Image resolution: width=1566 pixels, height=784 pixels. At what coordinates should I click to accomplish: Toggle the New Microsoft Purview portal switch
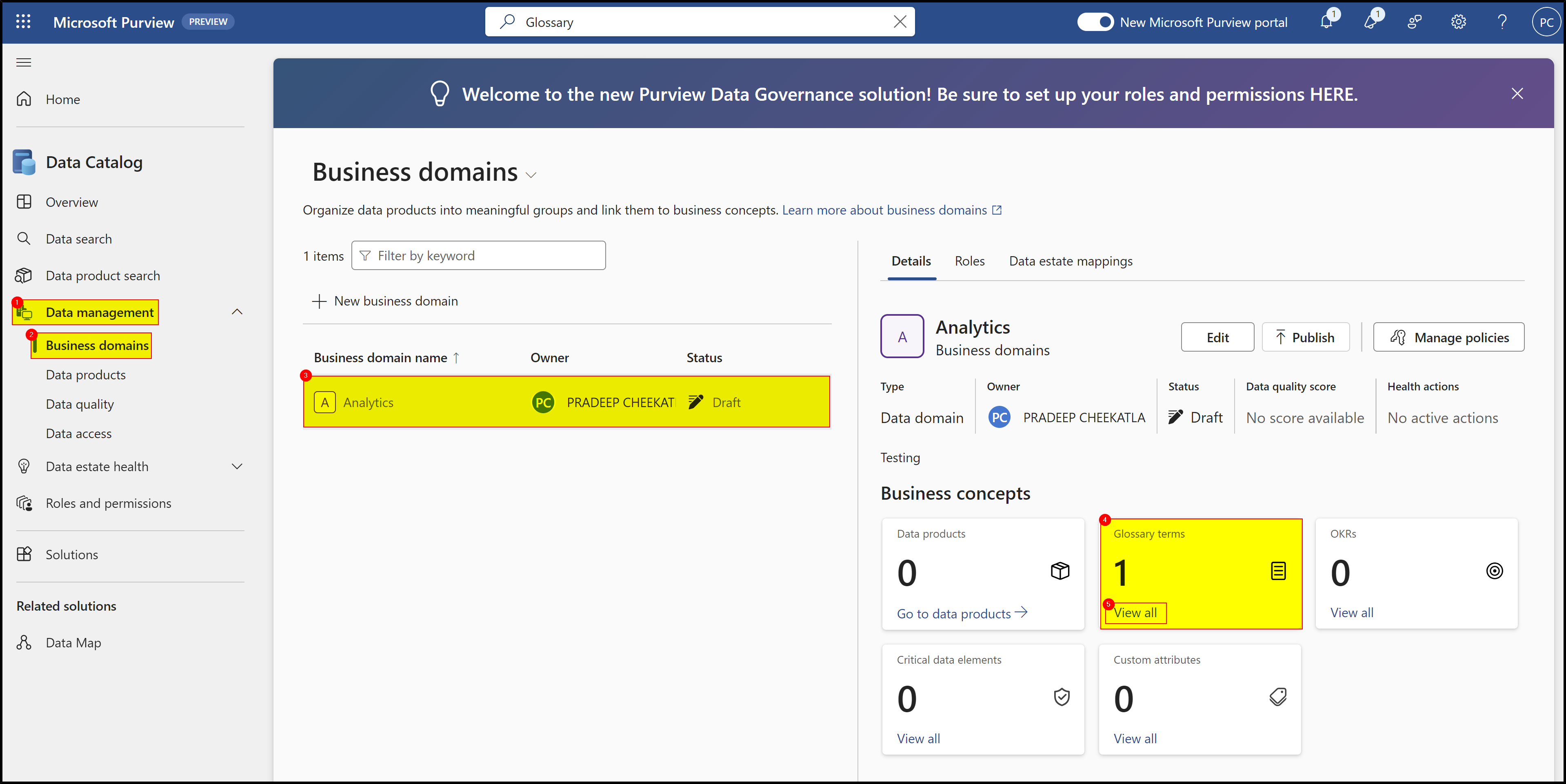[x=1095, y=21]
